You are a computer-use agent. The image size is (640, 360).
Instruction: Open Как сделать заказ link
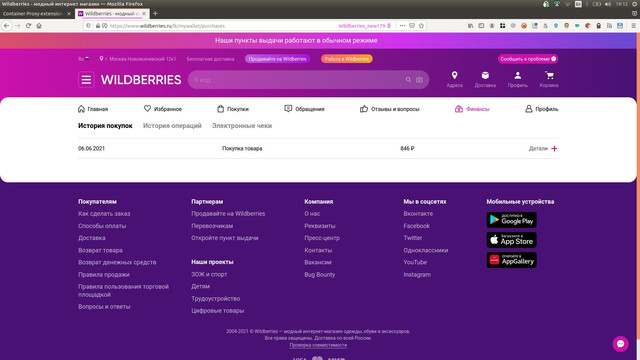click(104, 213)
